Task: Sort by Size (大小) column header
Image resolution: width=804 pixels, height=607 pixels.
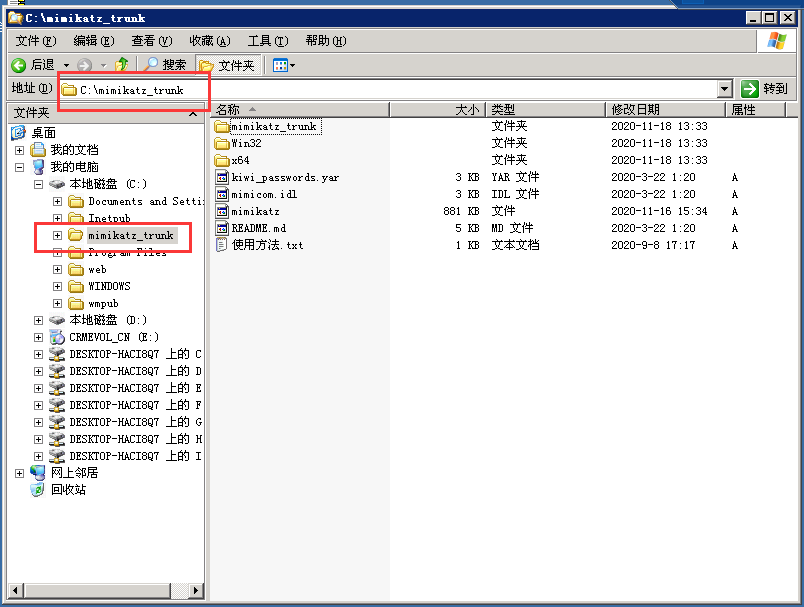Action: click(x=438, y=110)
